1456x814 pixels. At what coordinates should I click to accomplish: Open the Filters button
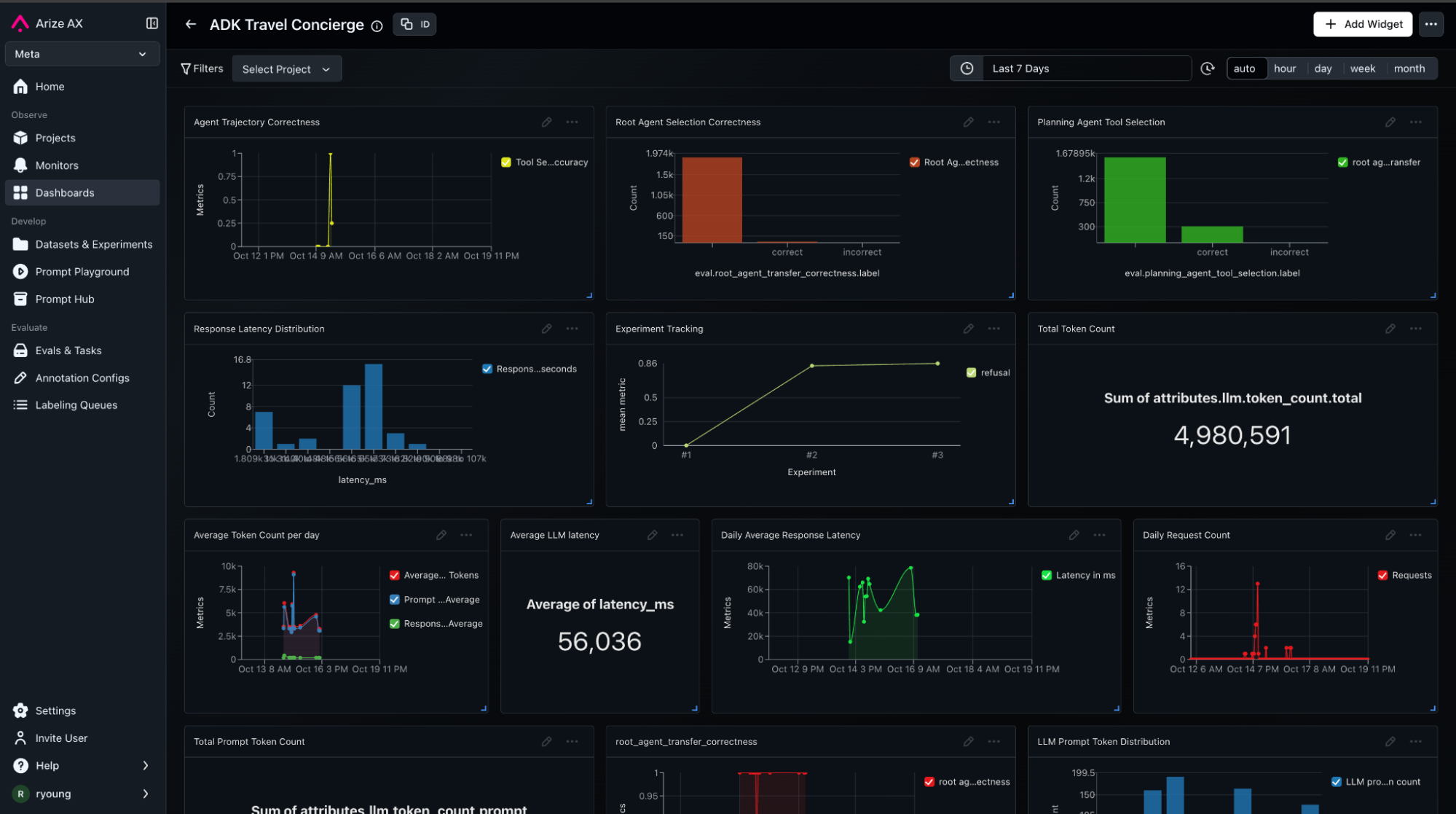(202, 69)
